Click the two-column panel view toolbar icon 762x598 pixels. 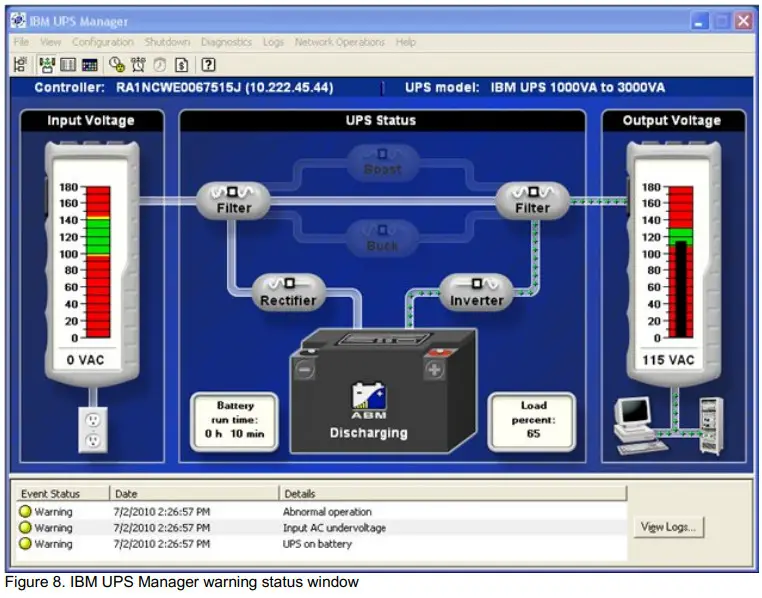[68, 64]
